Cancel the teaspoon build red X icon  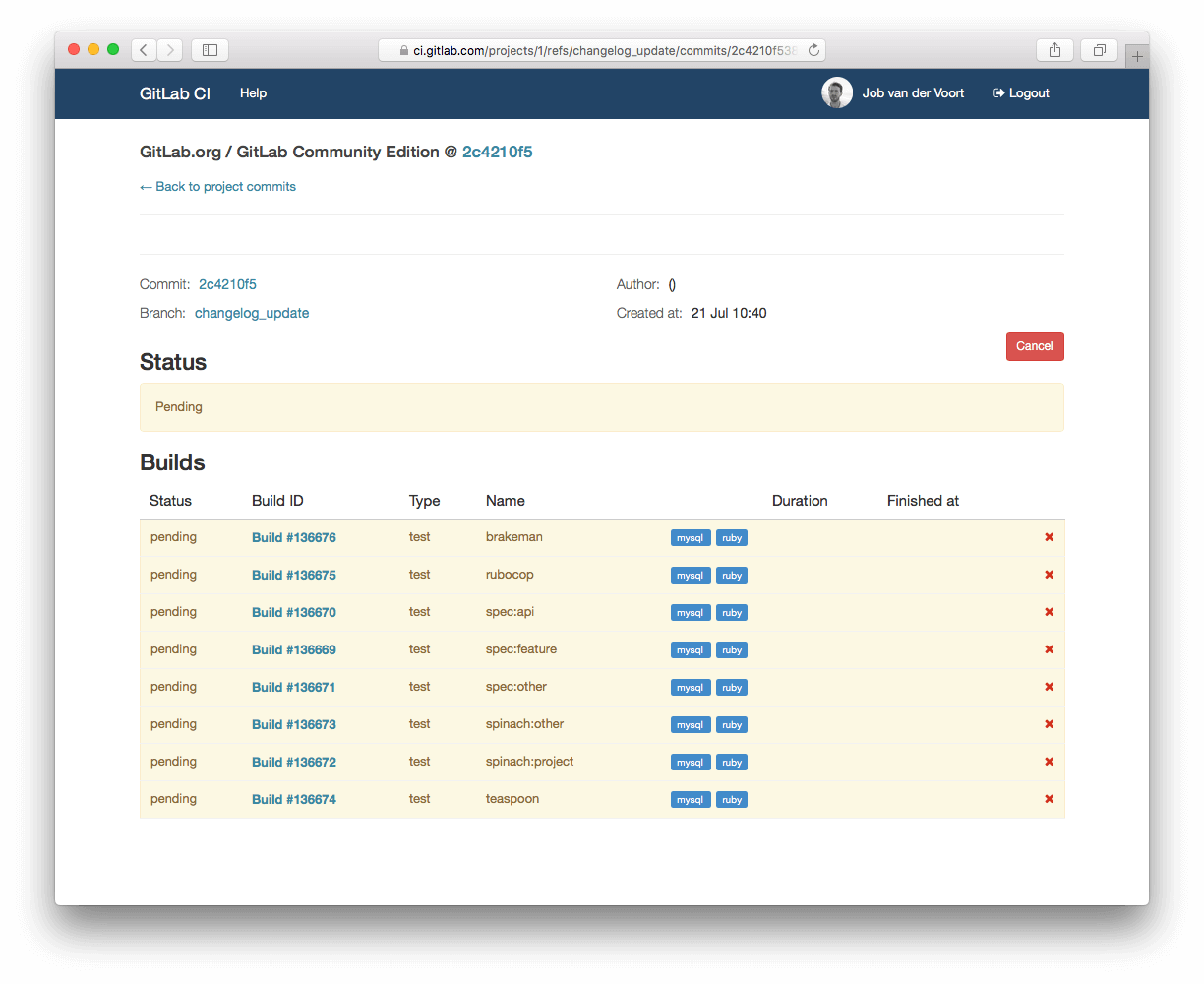pyautogui.click(x=1049, y=799)
